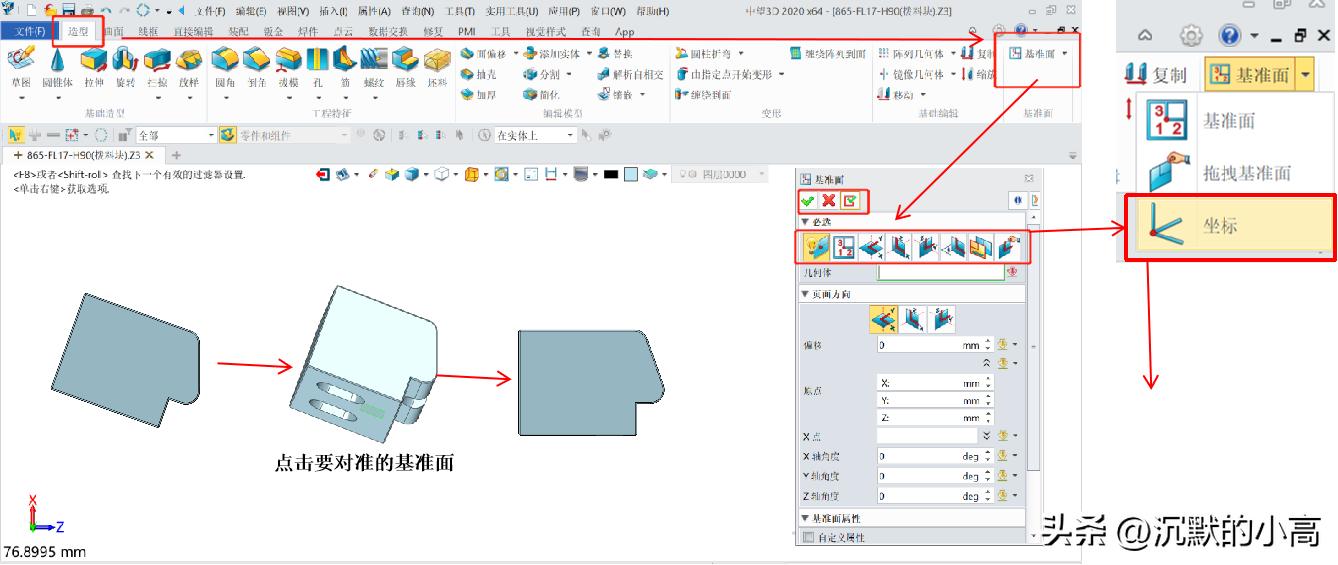Click the 移动 button
This screenshot has width=1338, height=565.
point(895,95)
